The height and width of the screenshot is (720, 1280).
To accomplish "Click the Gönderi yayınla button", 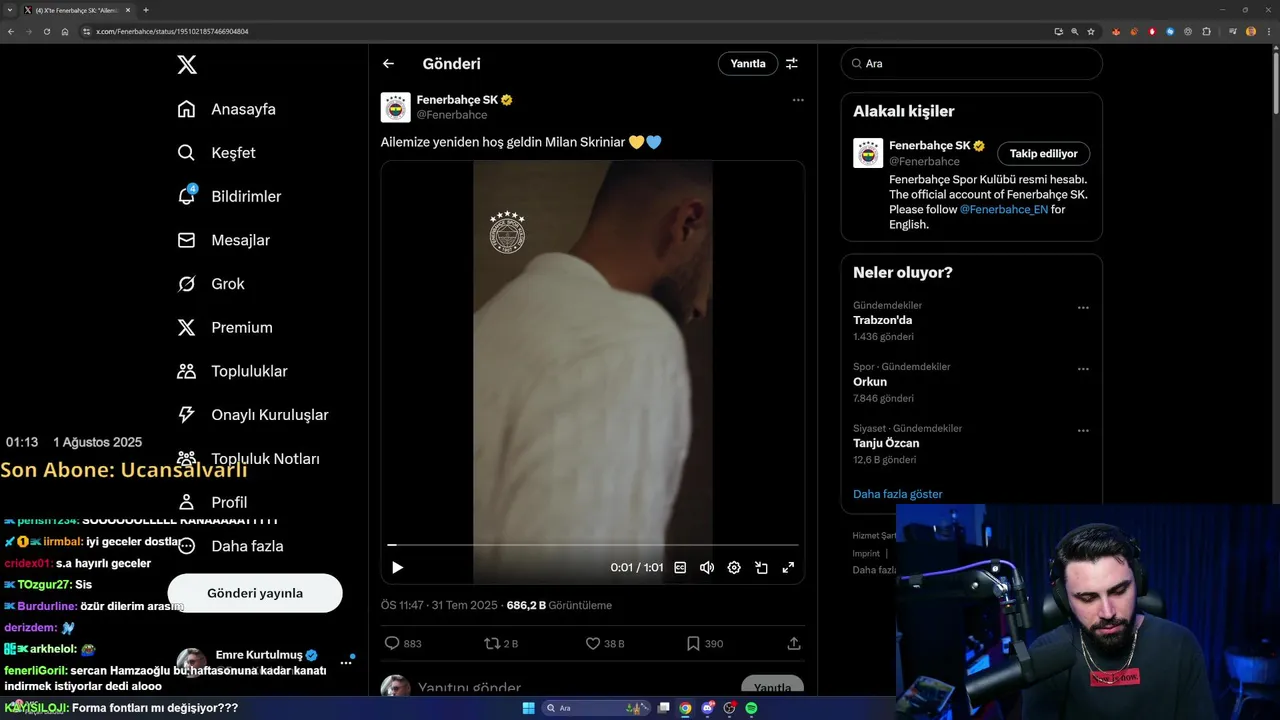I will [255, 593].
